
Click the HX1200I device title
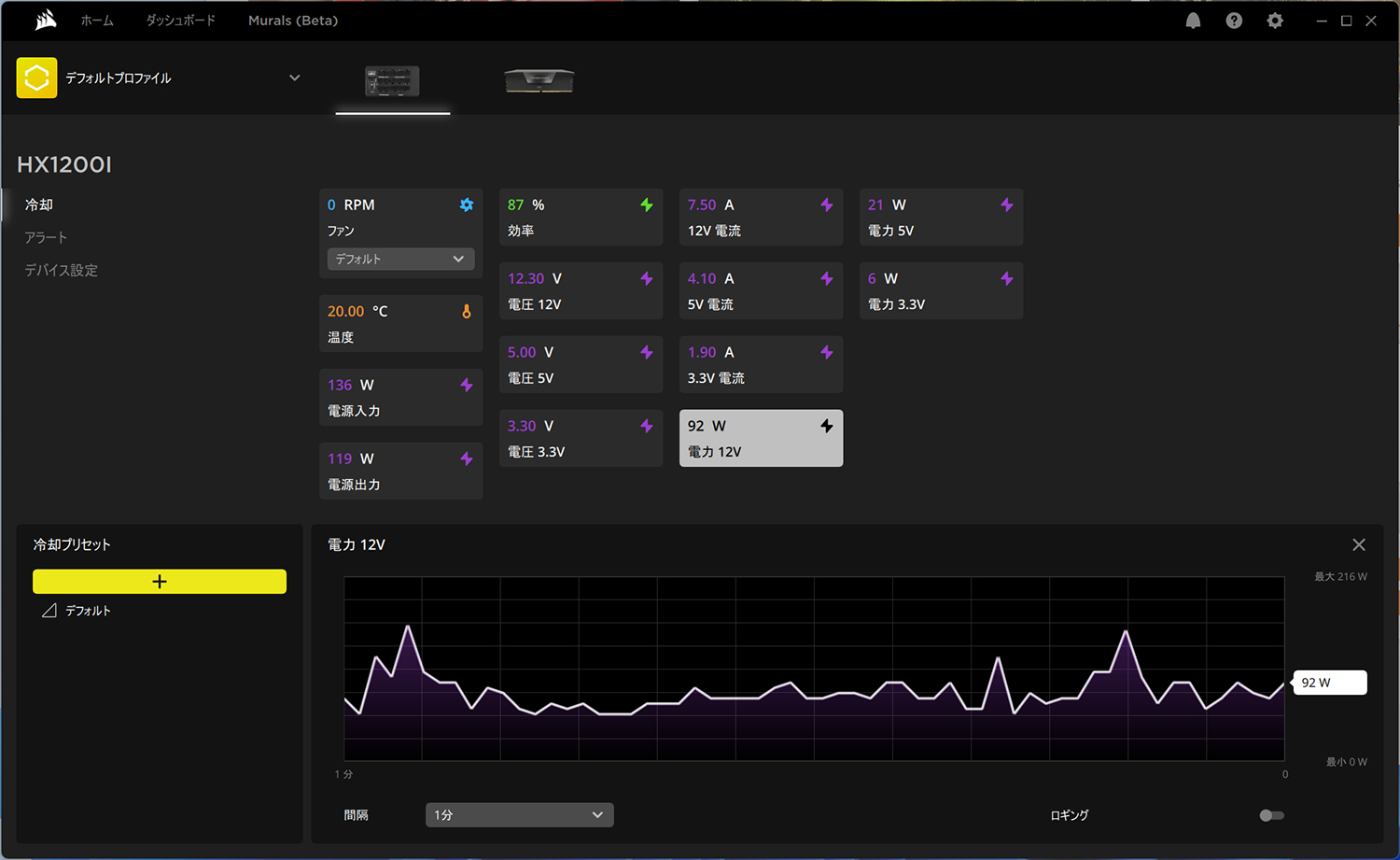click(64, 165)
